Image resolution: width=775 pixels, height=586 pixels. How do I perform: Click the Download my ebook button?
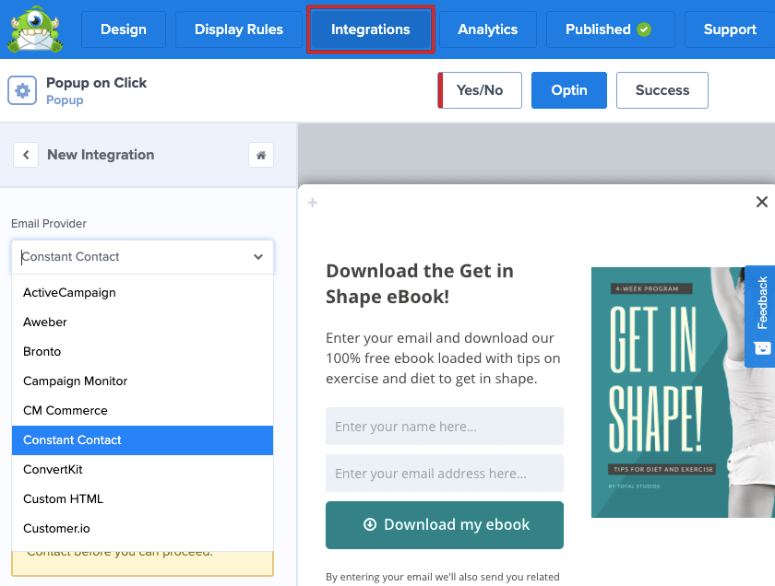coord(444,525)
